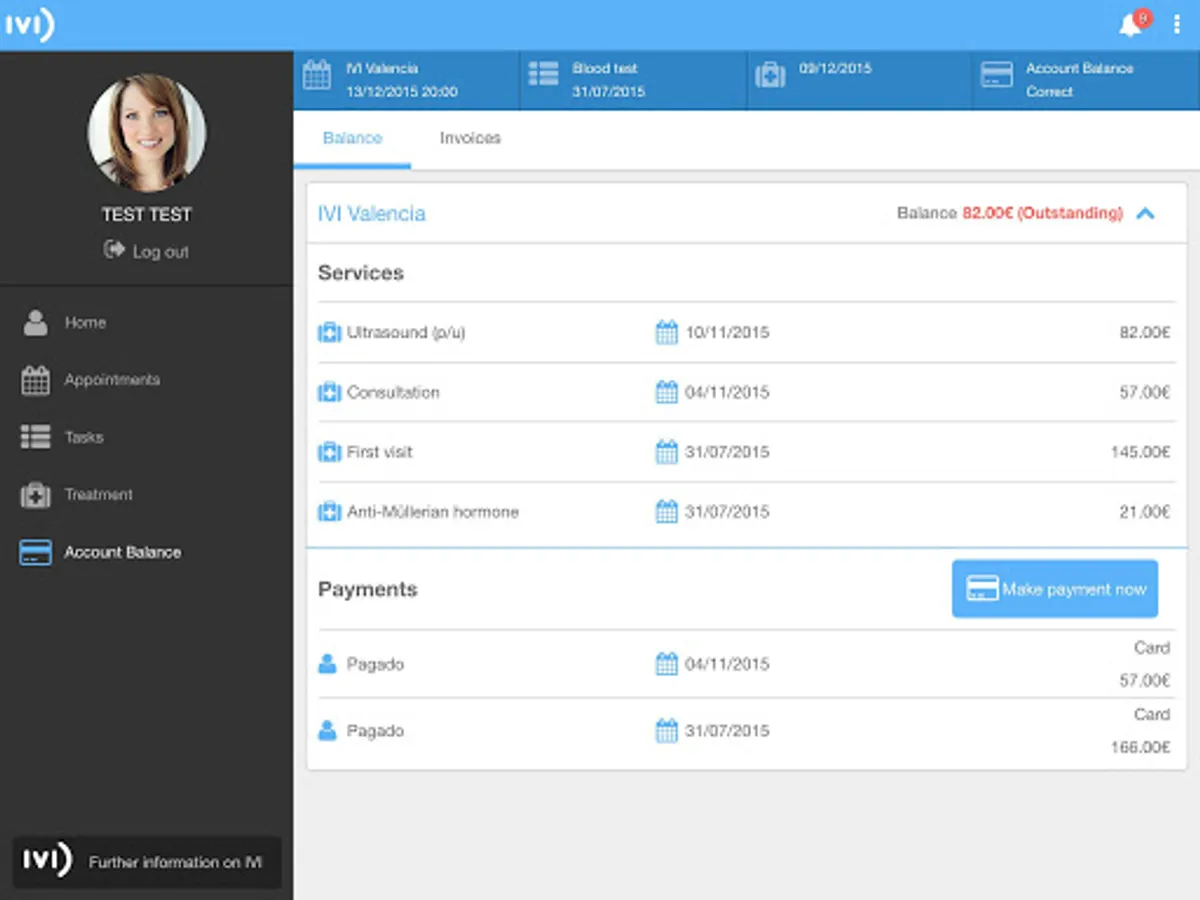Select the Appointments calendar icon in sidebar

point(34,380)
